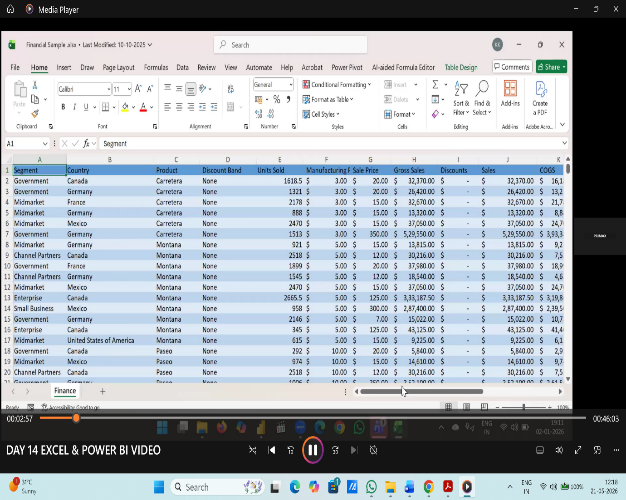Click the fill color bucket icon
This screenshot has width=626, height=500.
(125, 107)
